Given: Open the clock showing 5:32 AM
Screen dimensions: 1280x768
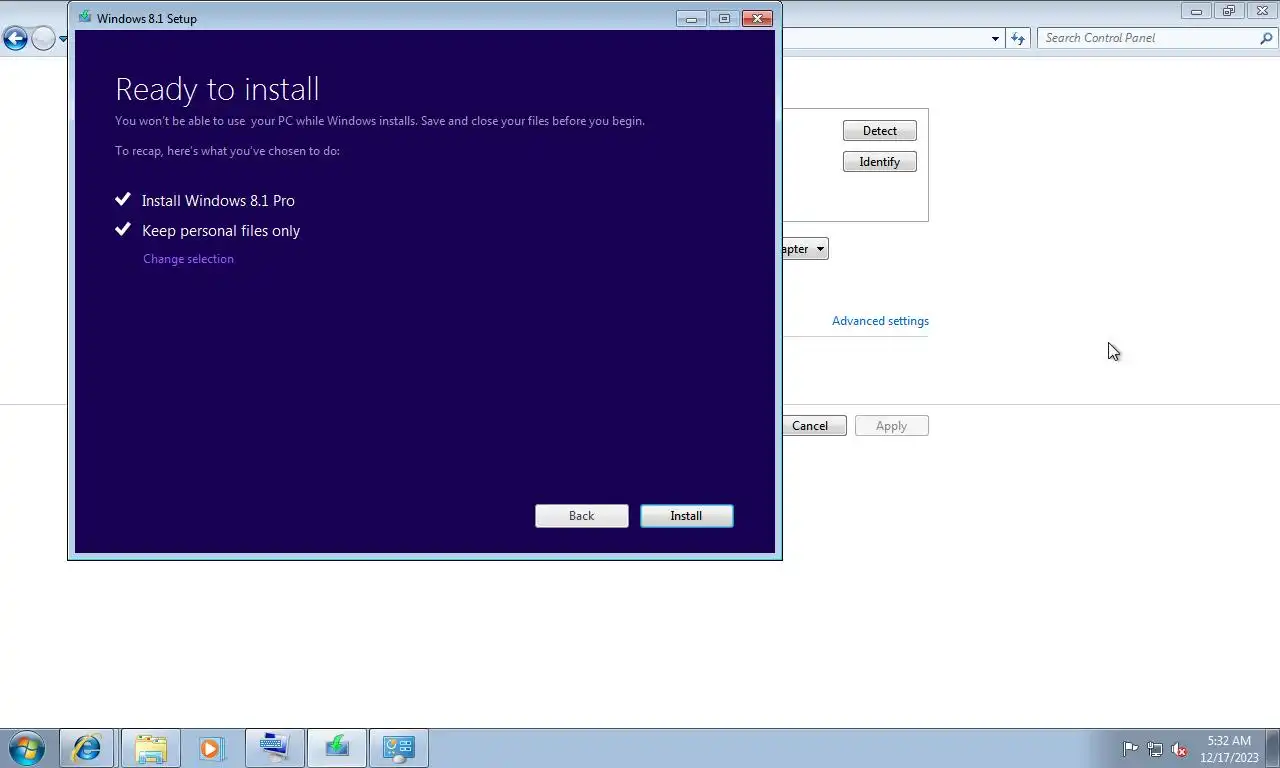Looking at the screenshot, I should coord(1229,749).
